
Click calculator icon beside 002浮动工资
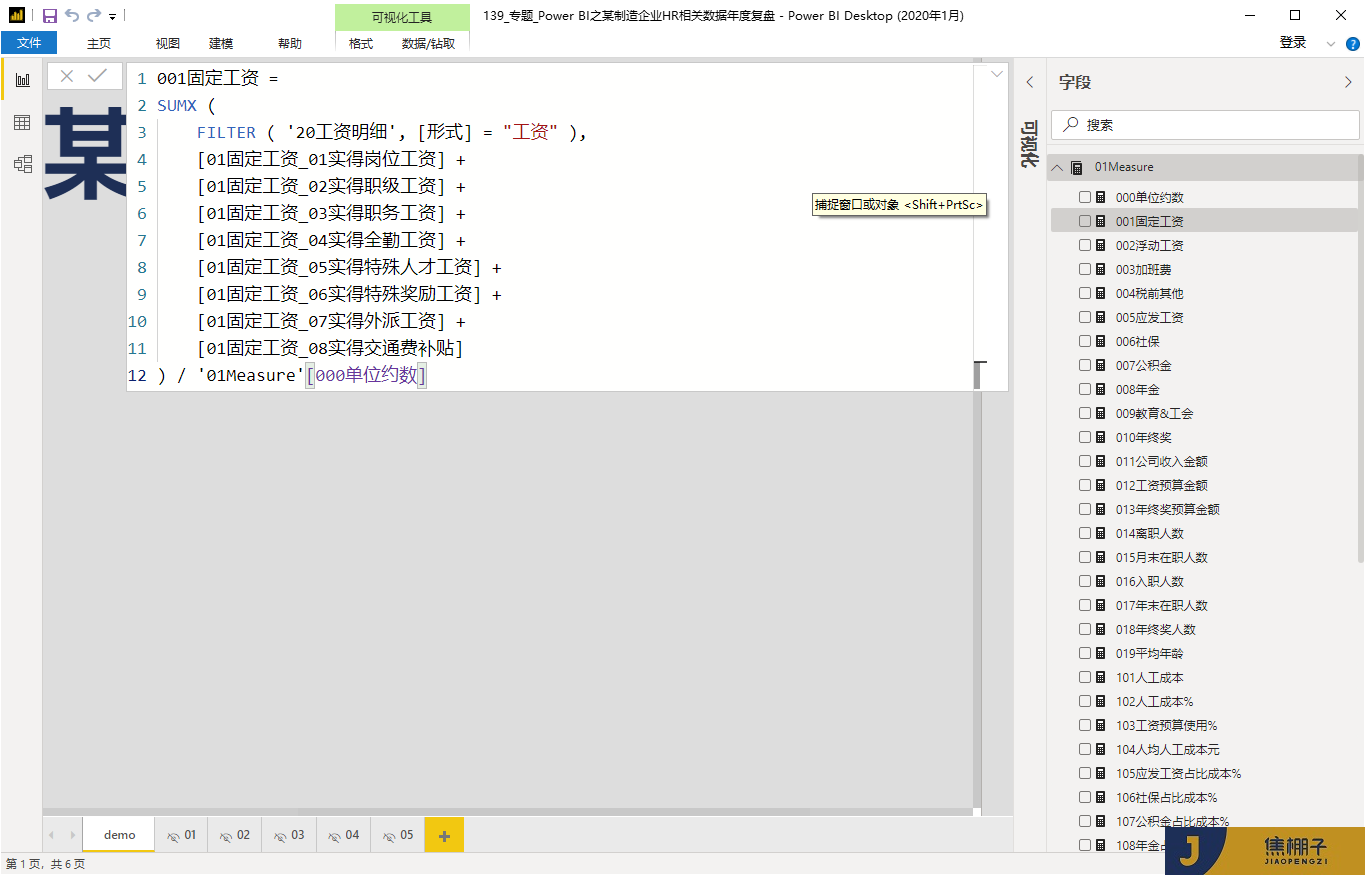tap(1101, 245)
